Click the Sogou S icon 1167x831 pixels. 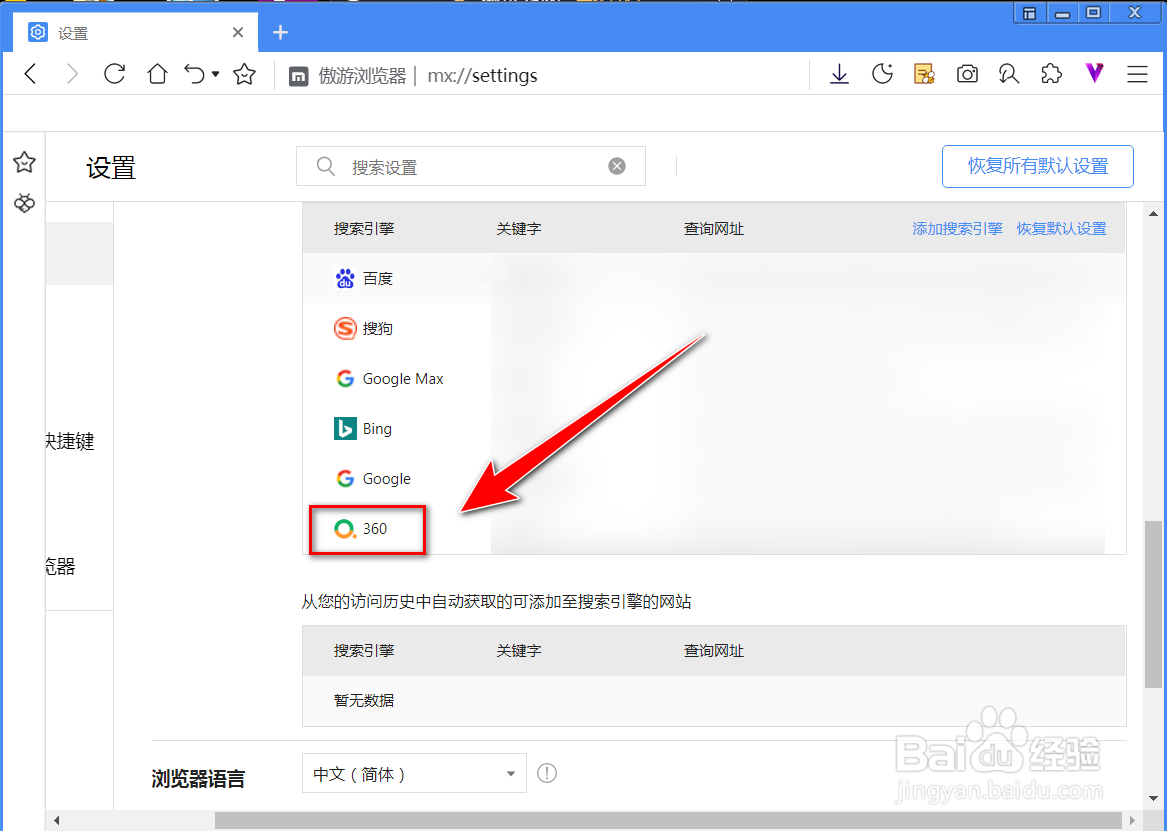[345, 328]
